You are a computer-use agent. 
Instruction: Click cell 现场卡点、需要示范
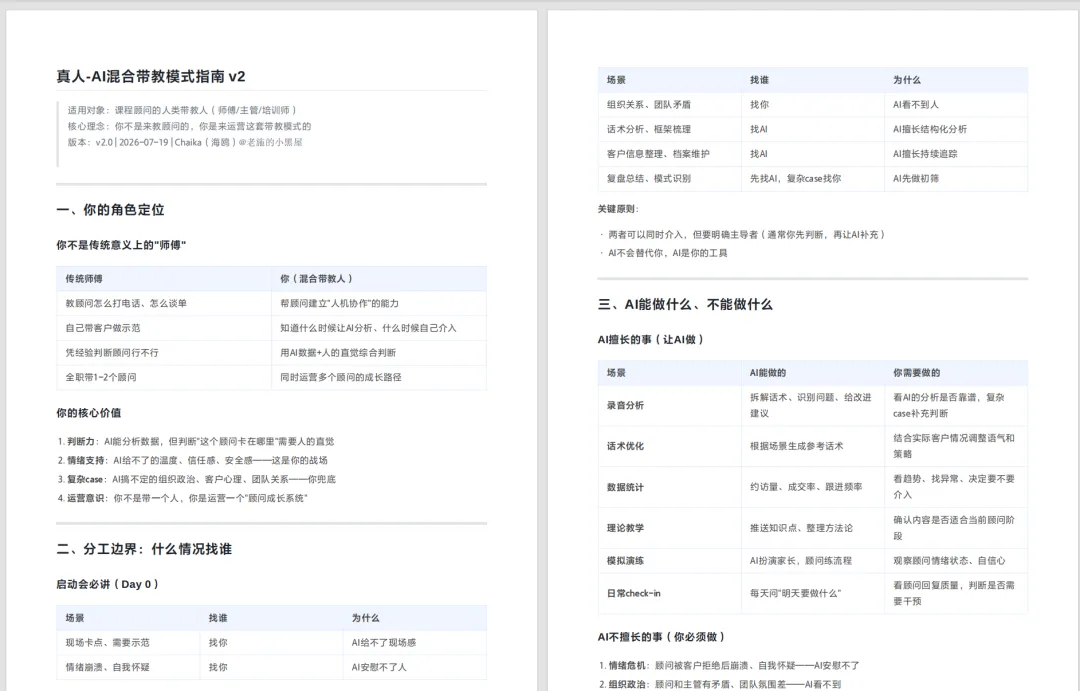[x=107, y=643]
